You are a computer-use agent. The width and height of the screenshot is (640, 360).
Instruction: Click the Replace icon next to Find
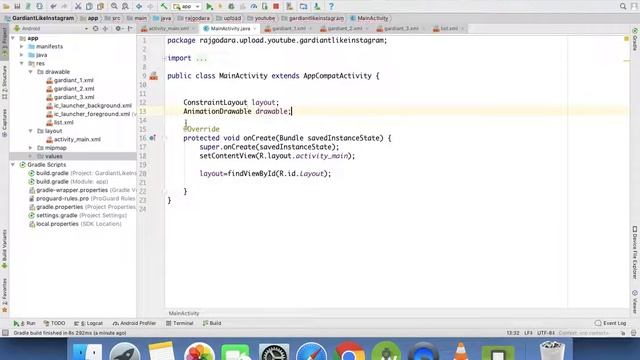[125, 7]
